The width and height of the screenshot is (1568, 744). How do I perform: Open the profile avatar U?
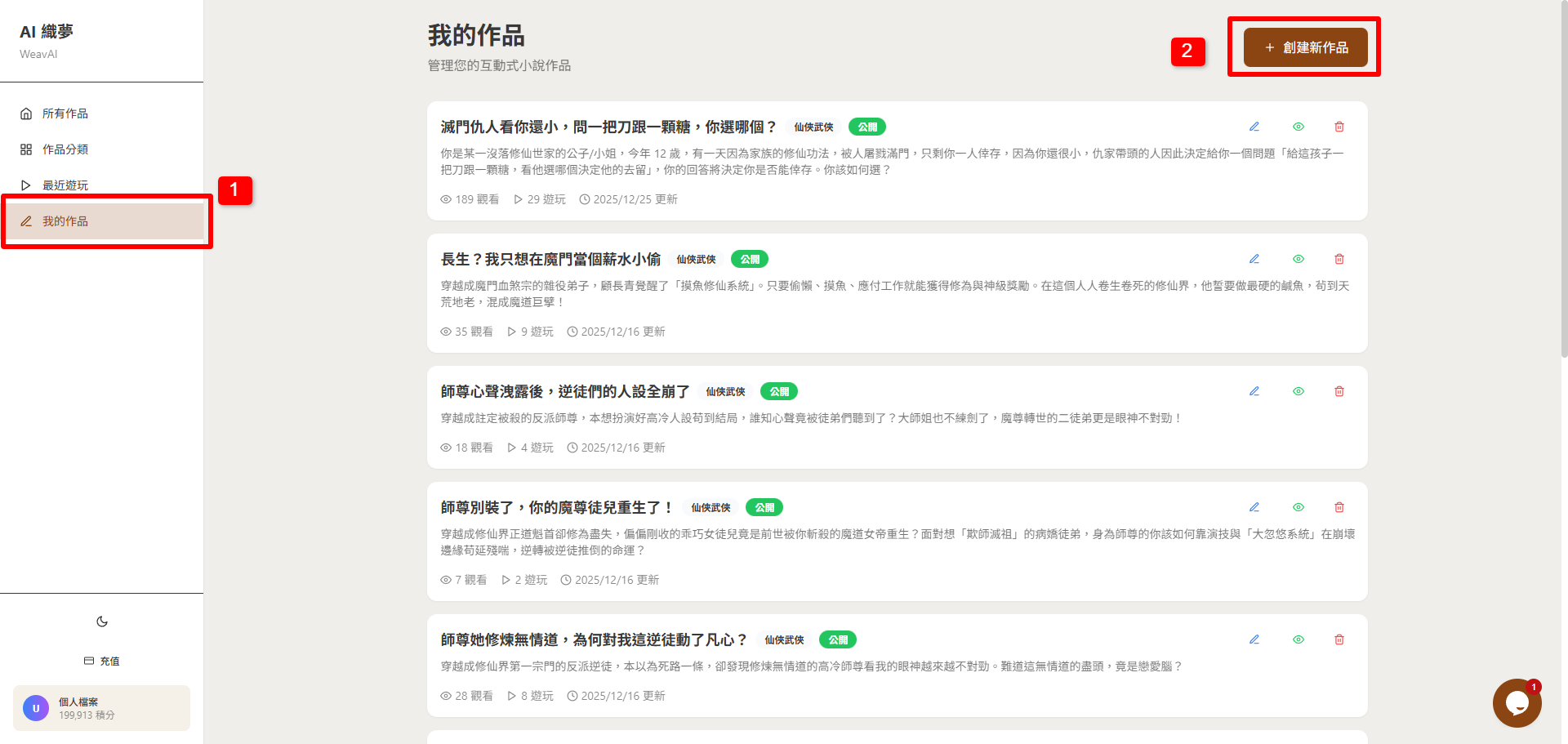point(36,708)
